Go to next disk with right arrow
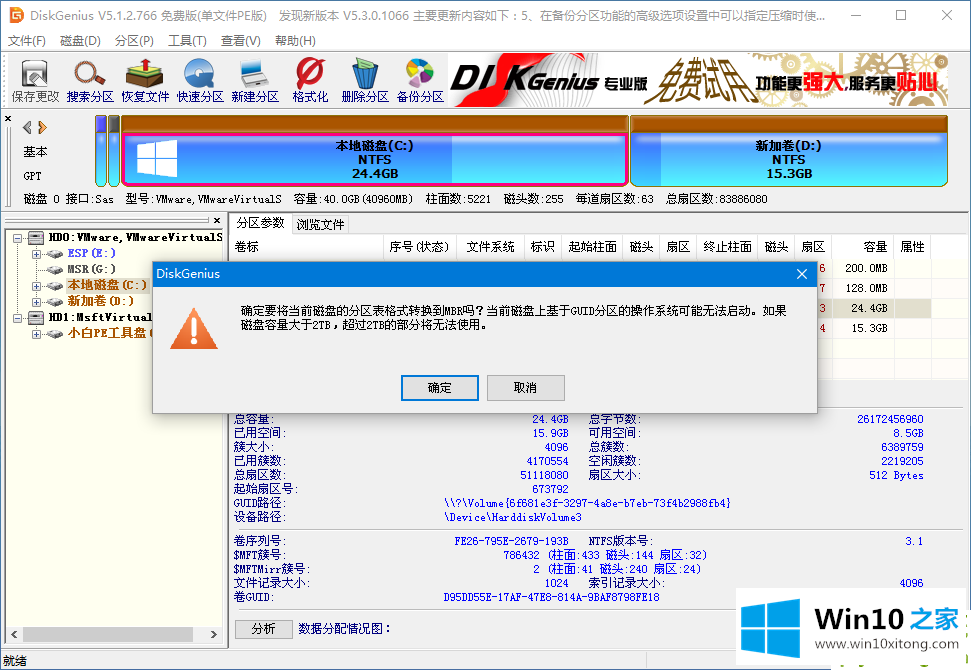Viewport: 971px width, 670px height. [42, 128]
